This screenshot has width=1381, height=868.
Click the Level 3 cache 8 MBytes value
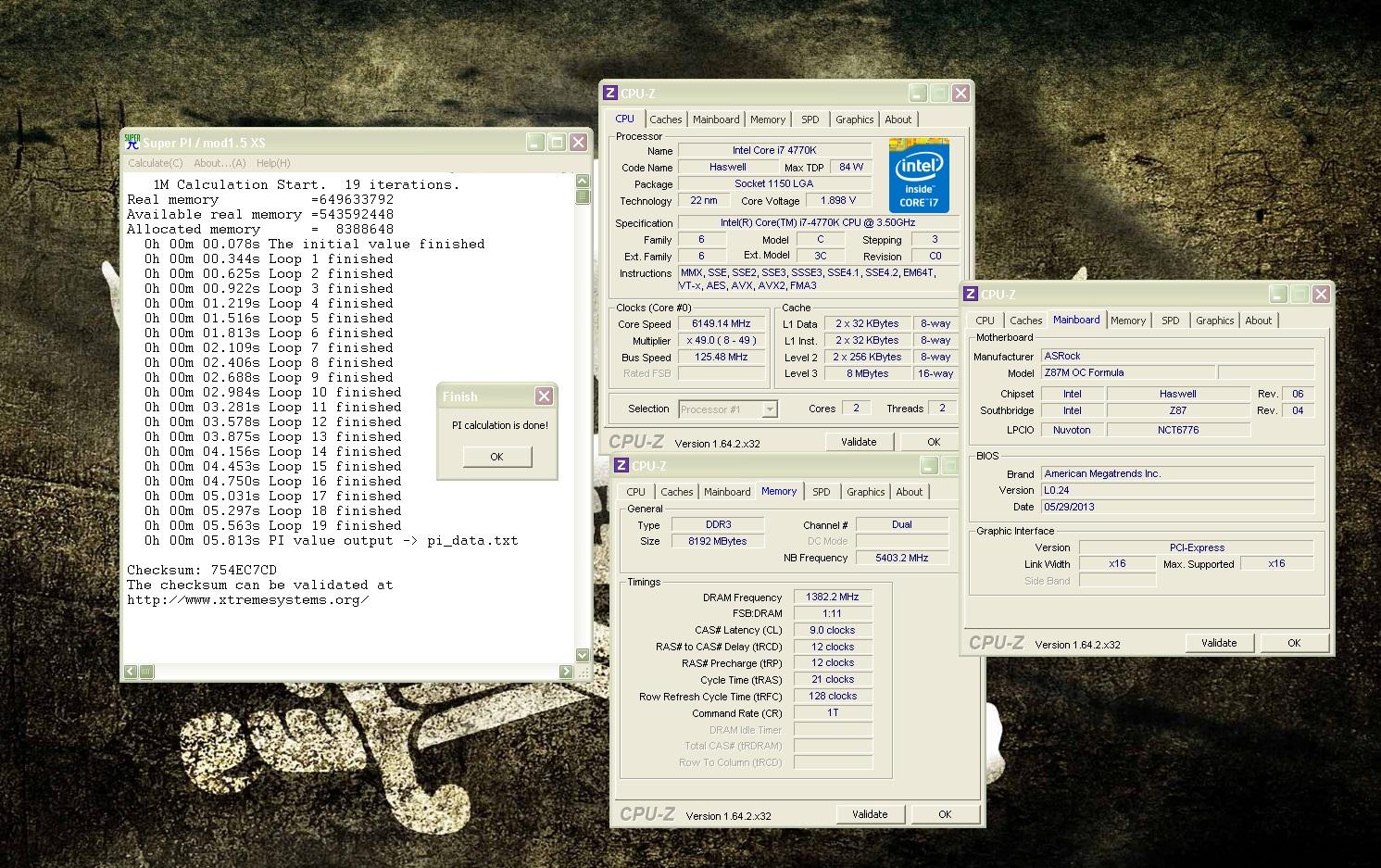pos(867,373)
